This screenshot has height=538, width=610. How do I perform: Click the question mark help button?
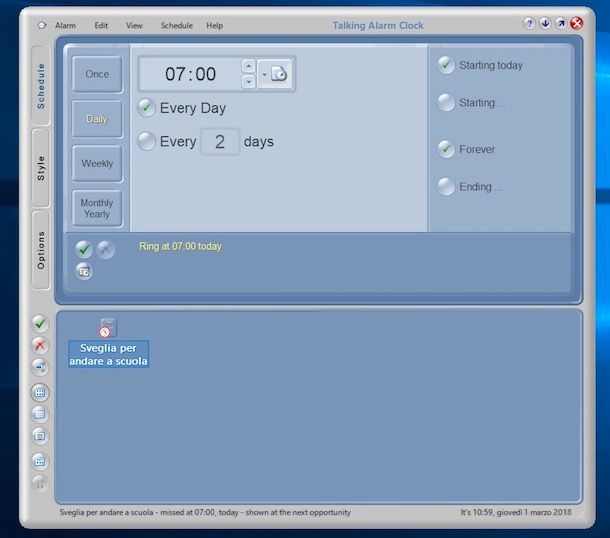point(529,23)
